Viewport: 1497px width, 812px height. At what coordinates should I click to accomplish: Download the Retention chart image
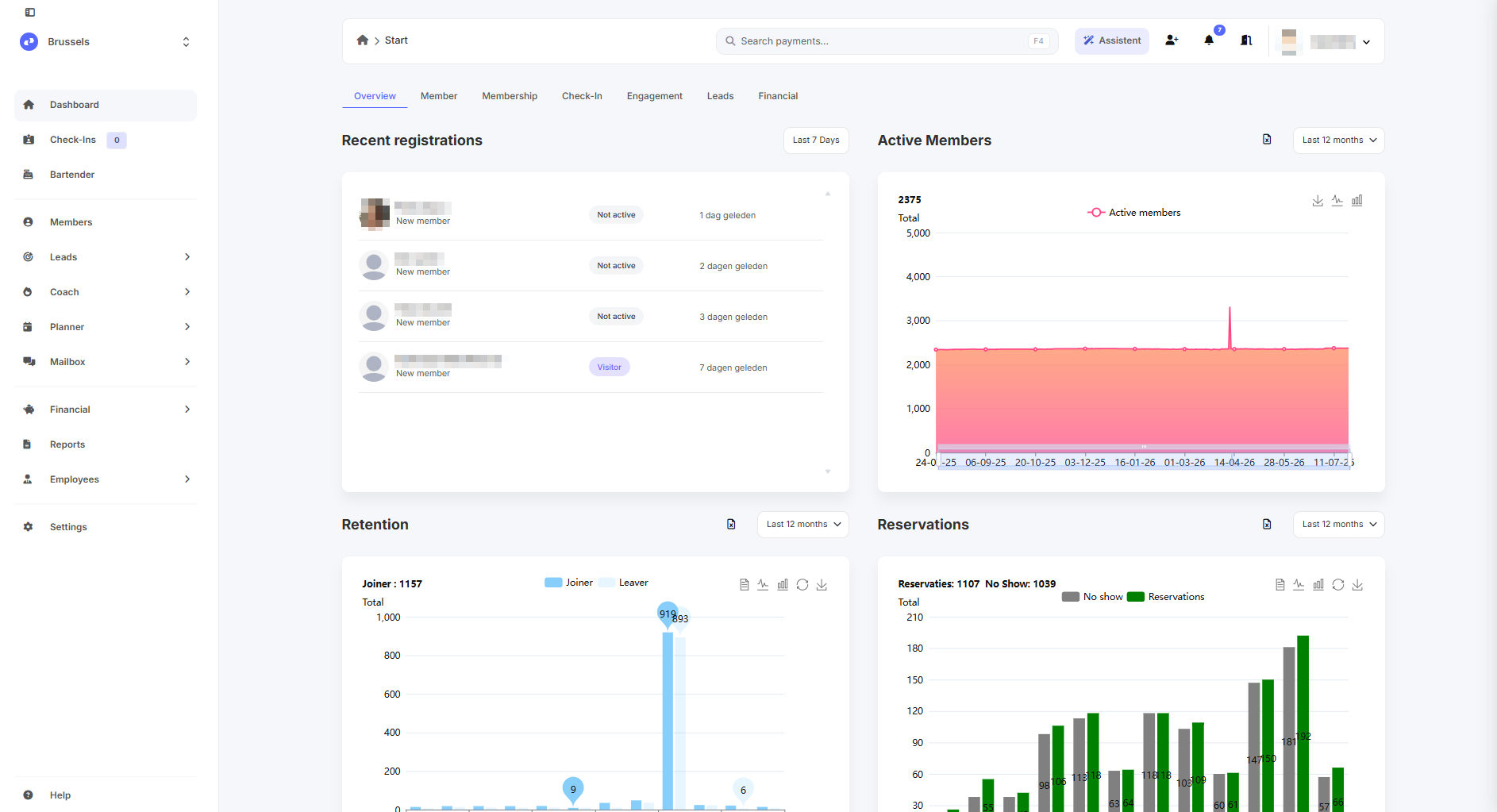[x=822, y=585]
